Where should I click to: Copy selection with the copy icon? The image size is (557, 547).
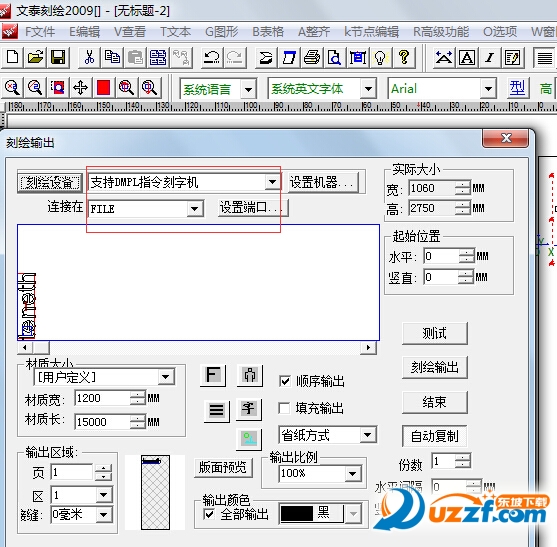[112, 57]
